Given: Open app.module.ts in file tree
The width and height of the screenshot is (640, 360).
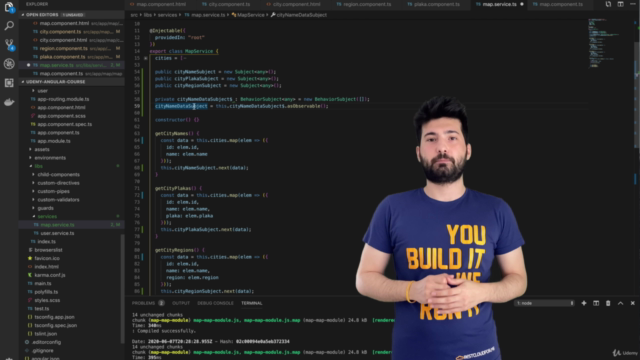Looking at the screenshot, I should tap(54, 141).
